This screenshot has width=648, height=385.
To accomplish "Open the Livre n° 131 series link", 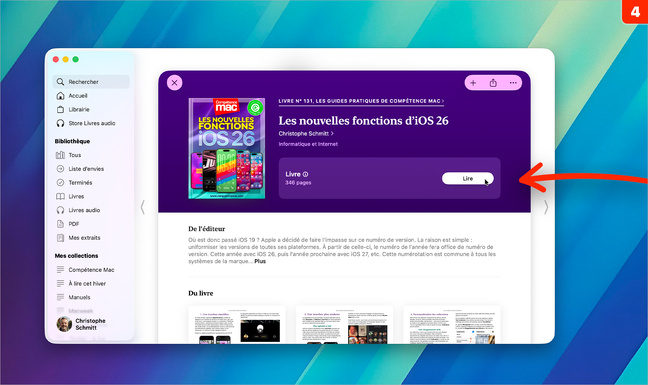I will [x=361, y=101].
